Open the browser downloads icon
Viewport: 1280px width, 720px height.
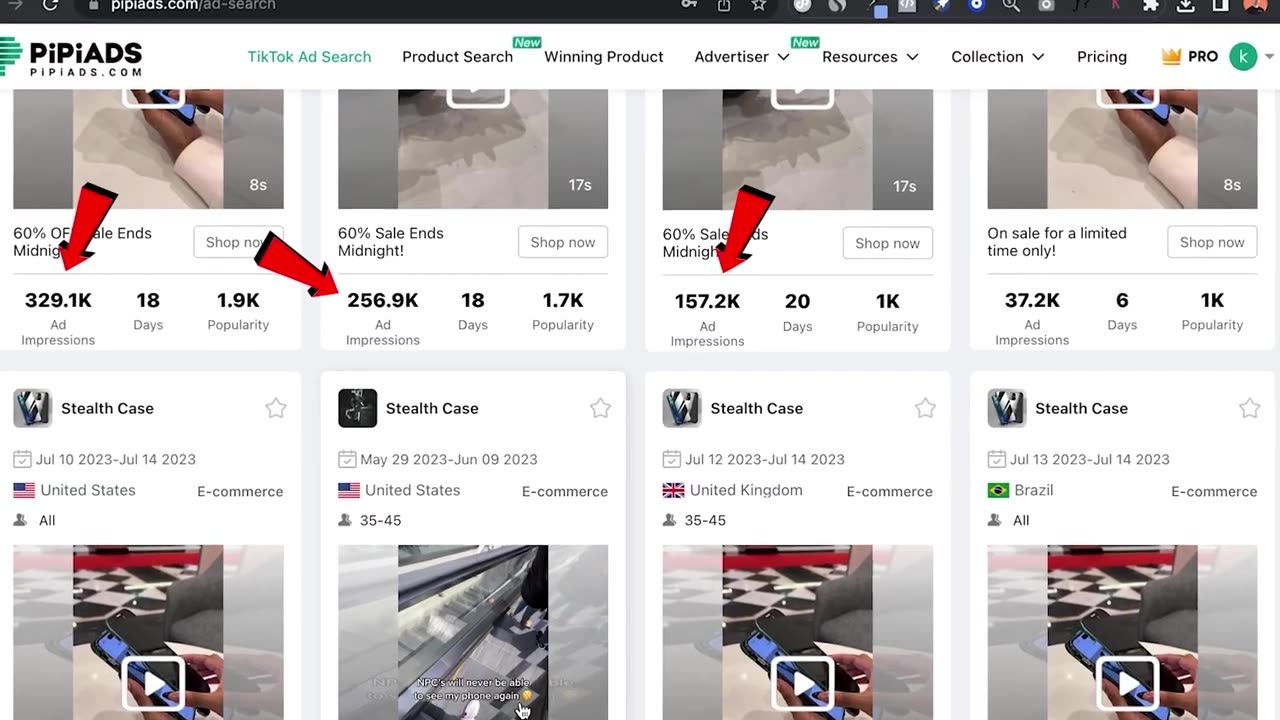click(x=1185, y=5)
